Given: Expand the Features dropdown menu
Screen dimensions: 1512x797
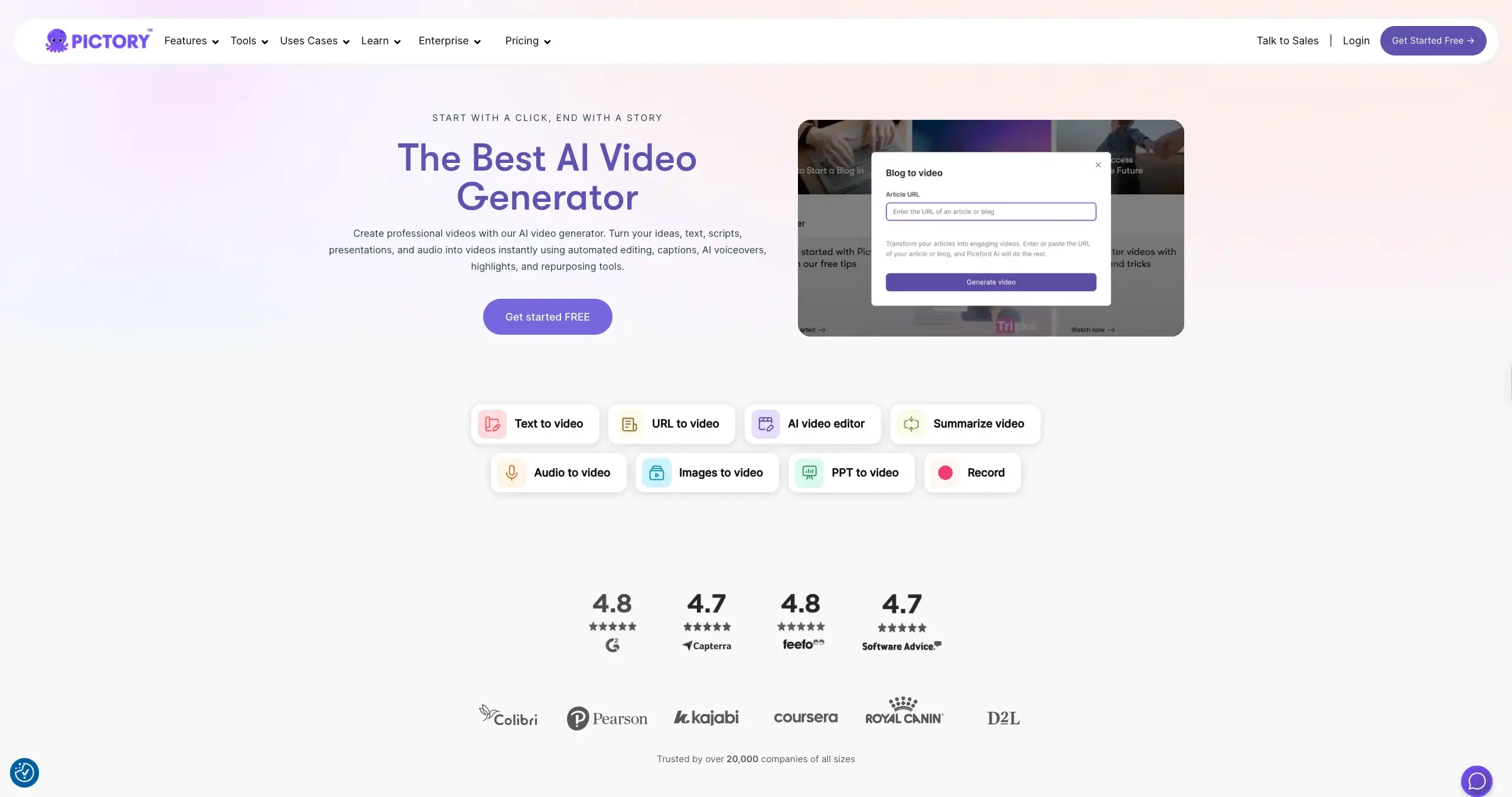Looking at the screenshot, I should click(191, 41).
